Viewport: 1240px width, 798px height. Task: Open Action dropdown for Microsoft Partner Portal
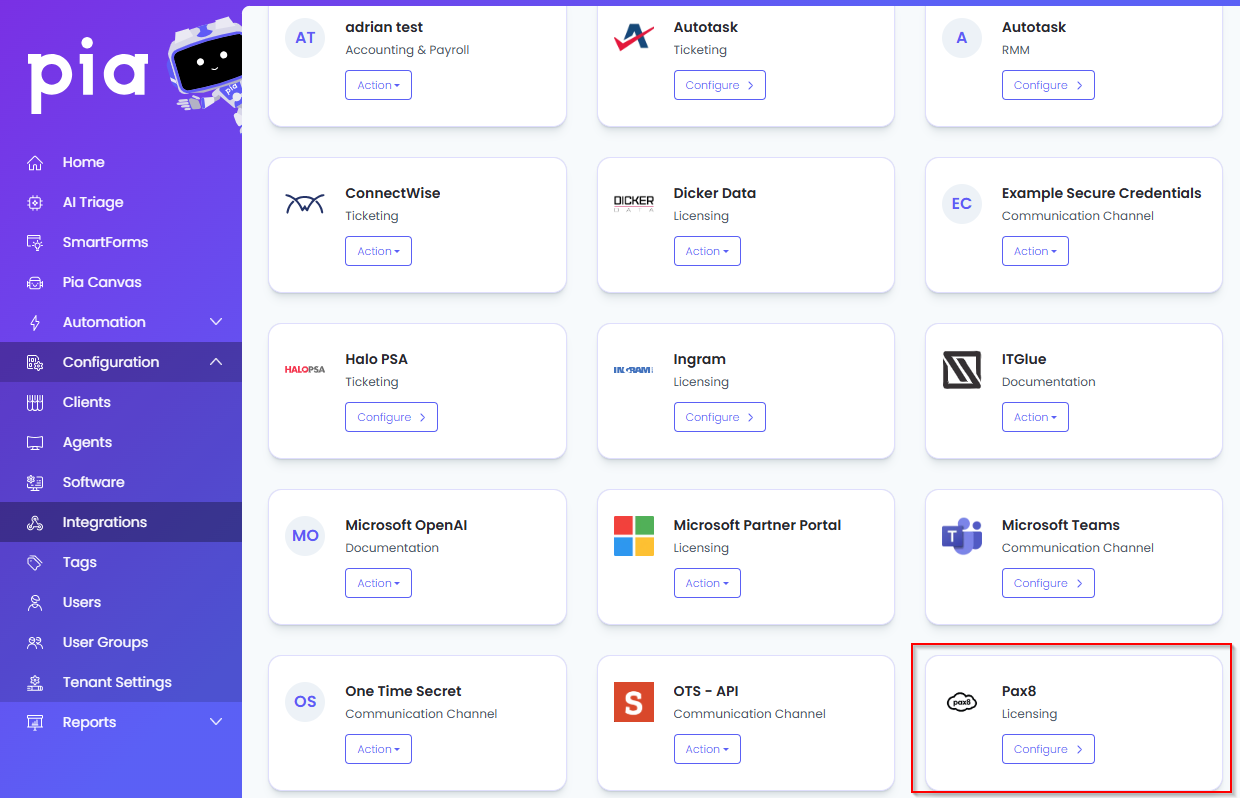pos(707,583)
